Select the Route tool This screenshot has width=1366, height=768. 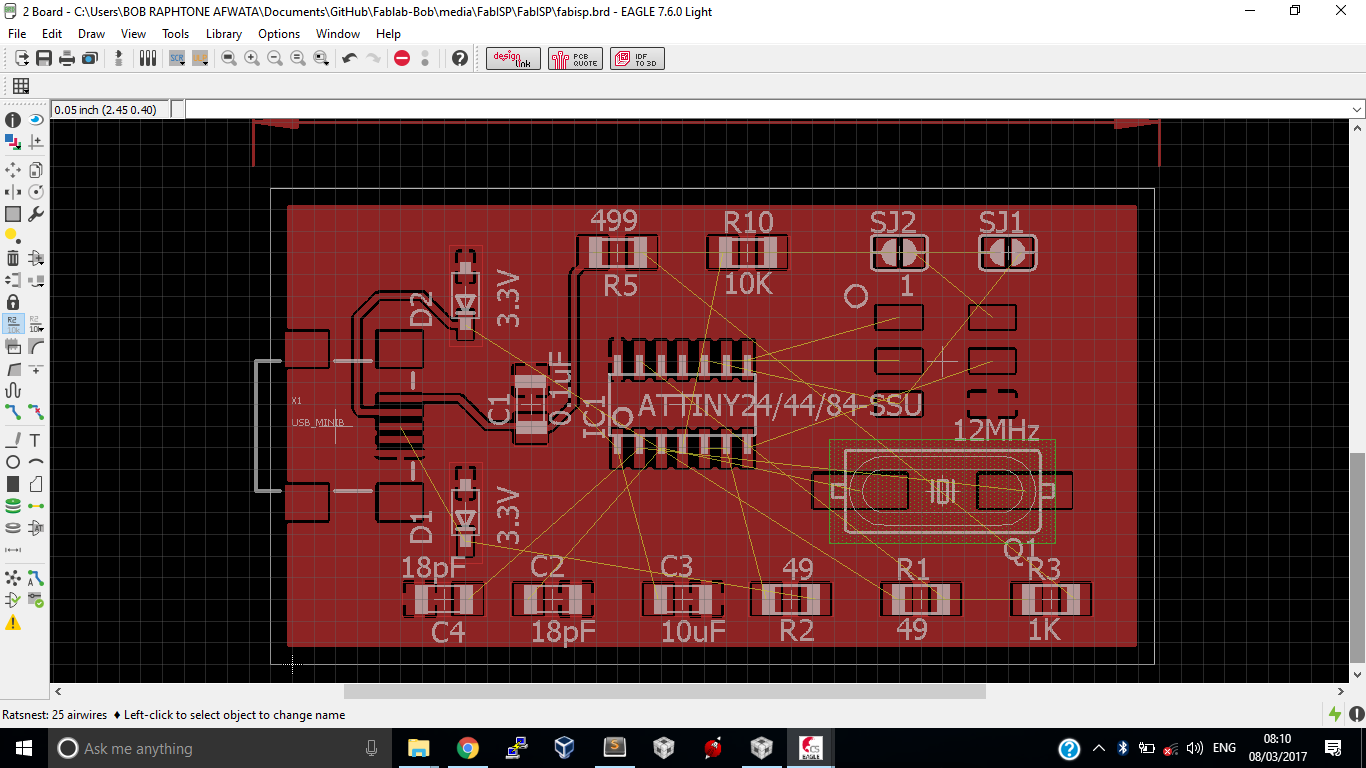point(13,412)
